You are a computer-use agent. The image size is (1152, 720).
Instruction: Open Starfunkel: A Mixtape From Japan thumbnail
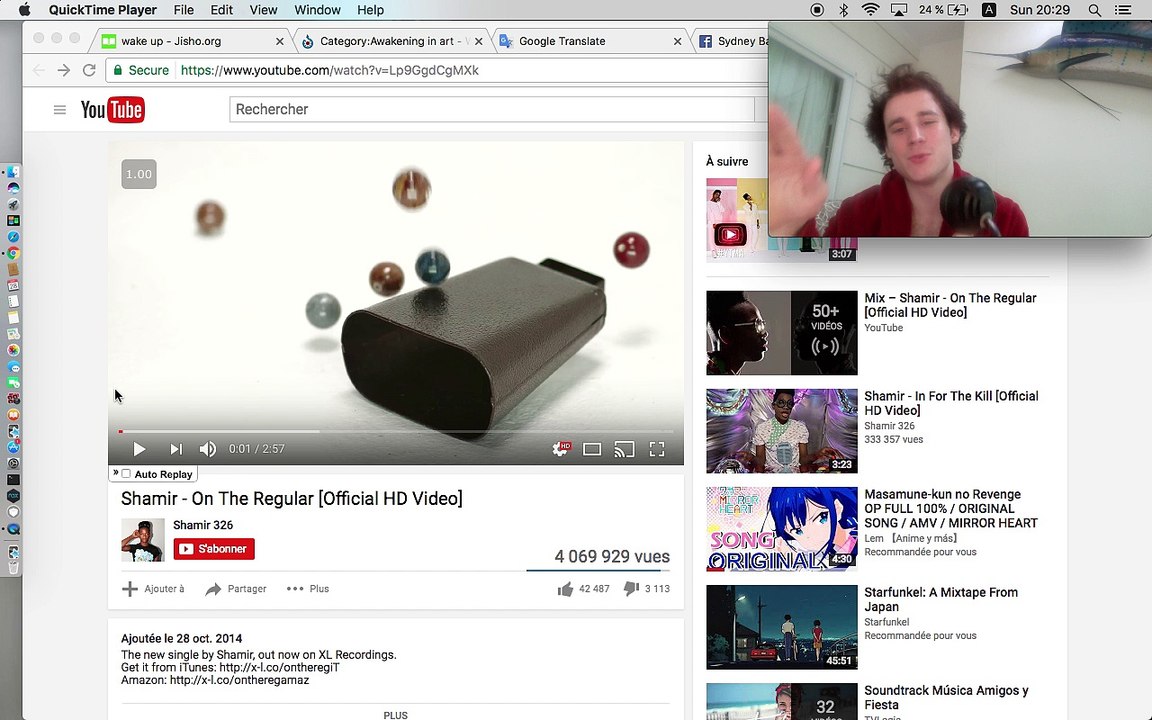click(782, 627)
